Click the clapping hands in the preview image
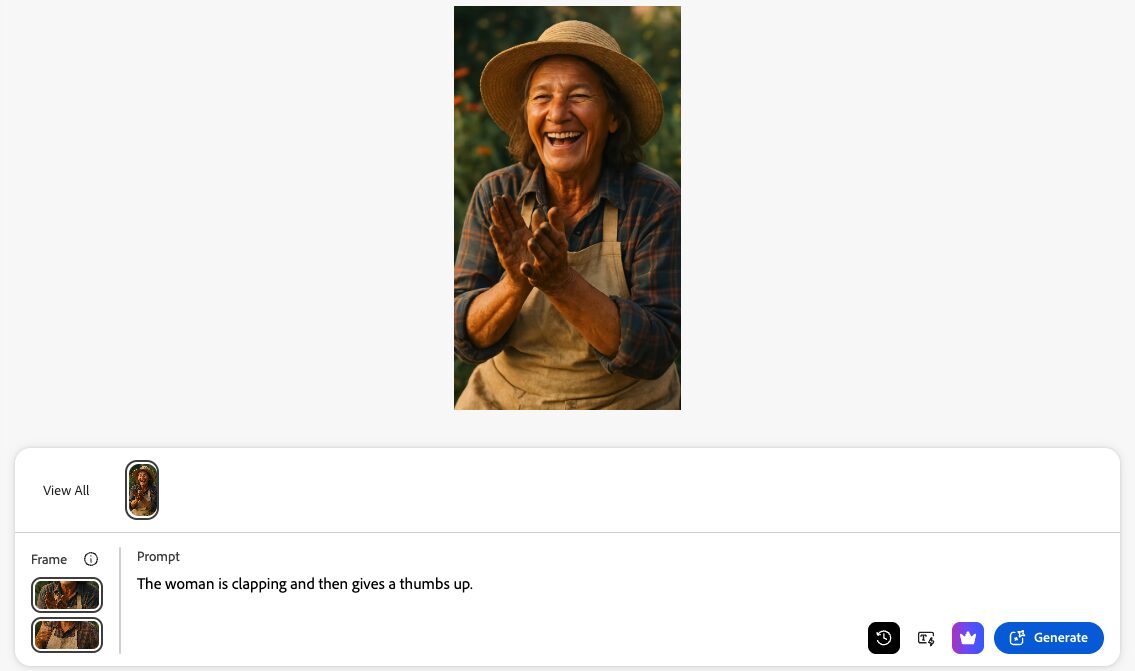Screen dimensions: 1135x671 click(x=528, y=244)
